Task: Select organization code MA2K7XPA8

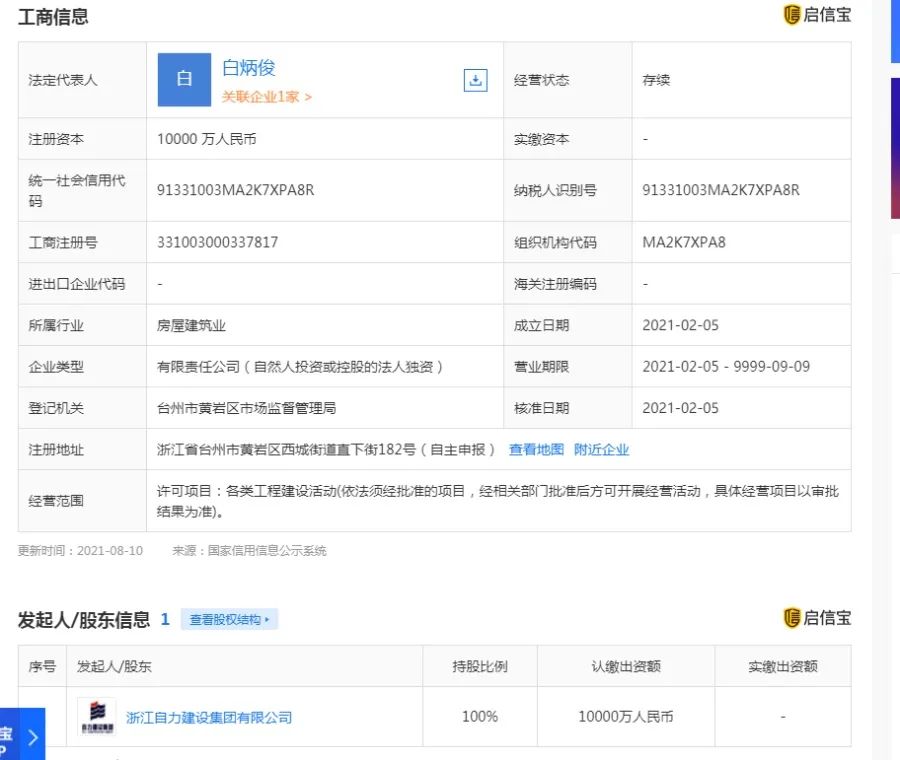Action: point(684,242)
